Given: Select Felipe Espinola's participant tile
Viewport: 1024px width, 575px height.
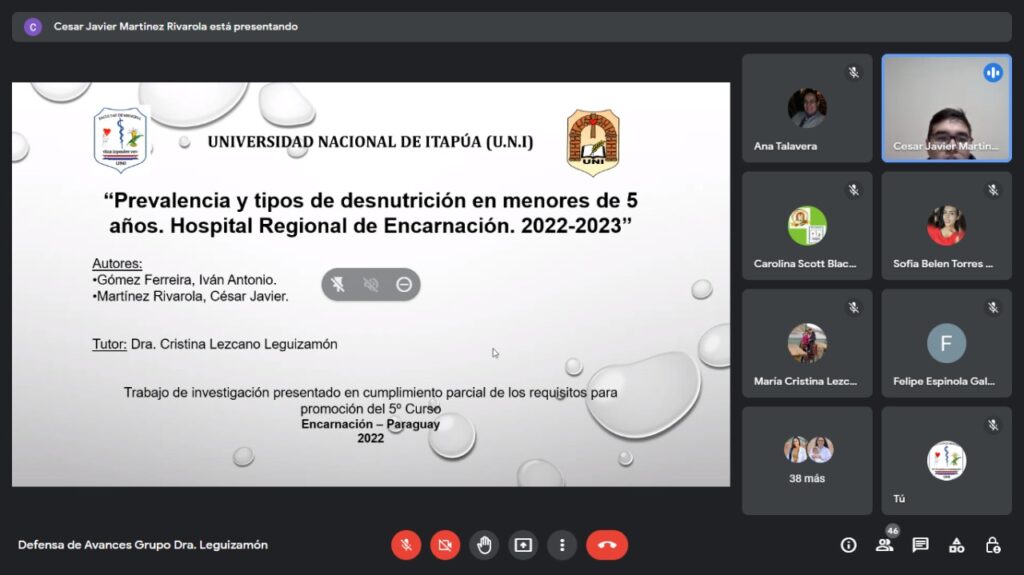Looking at the screenshot, I should (946, 343).
